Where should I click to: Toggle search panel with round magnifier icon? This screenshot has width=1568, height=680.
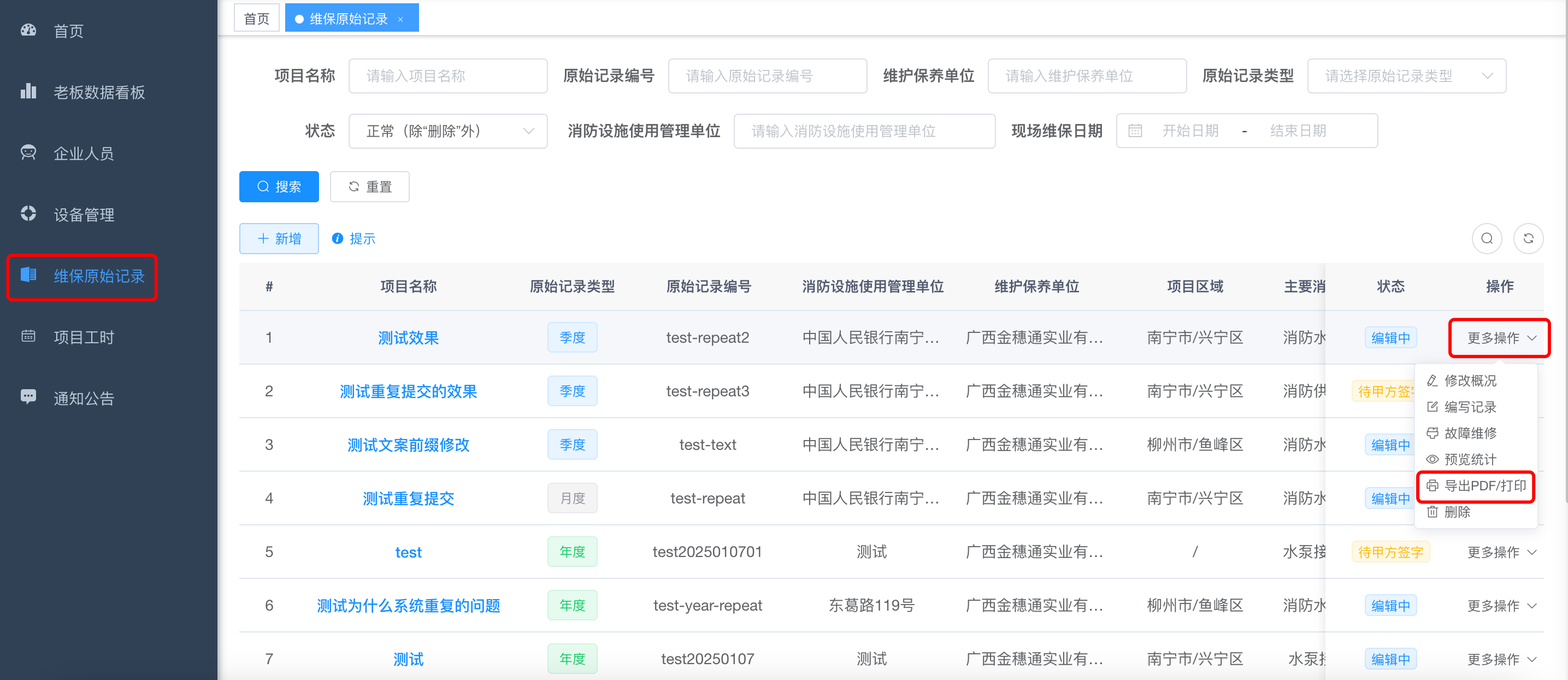point(1487,239)
